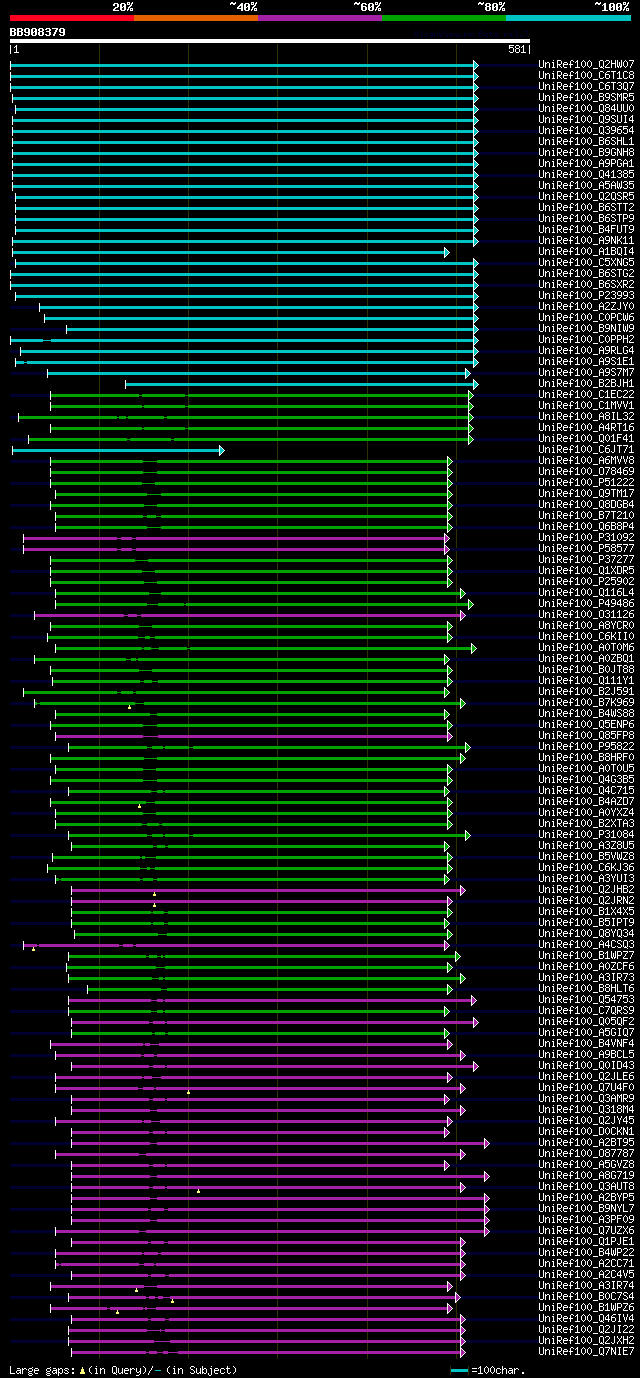Open the hit UniRef100_Q41385
Image resolution: width=640 pixels, height=1378 pixels.
(586, 175)
